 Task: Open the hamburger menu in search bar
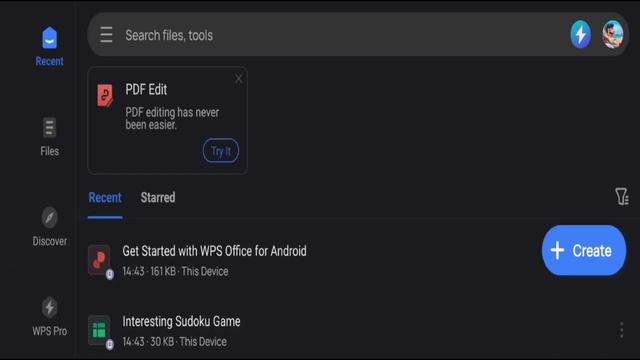pos(106,35)
